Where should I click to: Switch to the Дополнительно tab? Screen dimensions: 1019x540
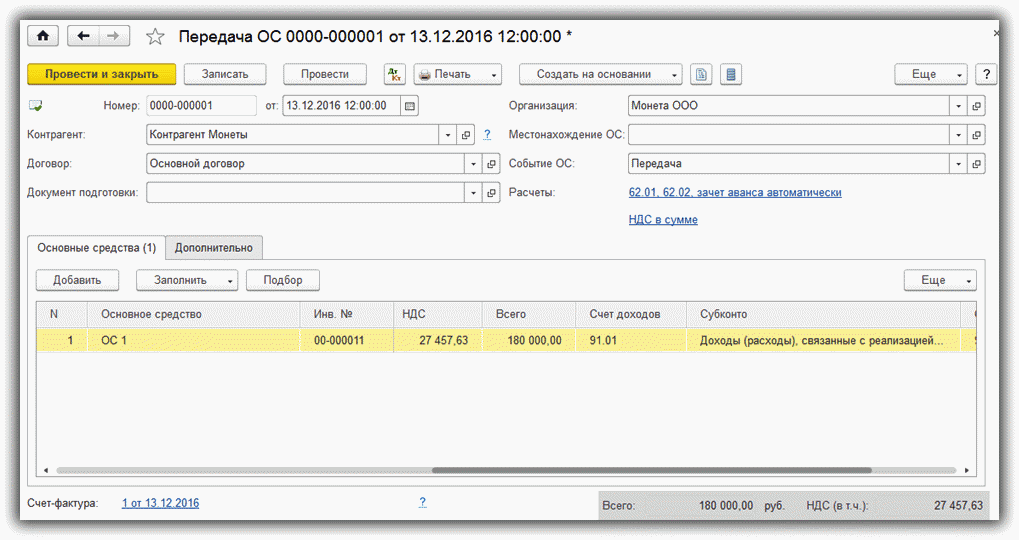[214, 248]
